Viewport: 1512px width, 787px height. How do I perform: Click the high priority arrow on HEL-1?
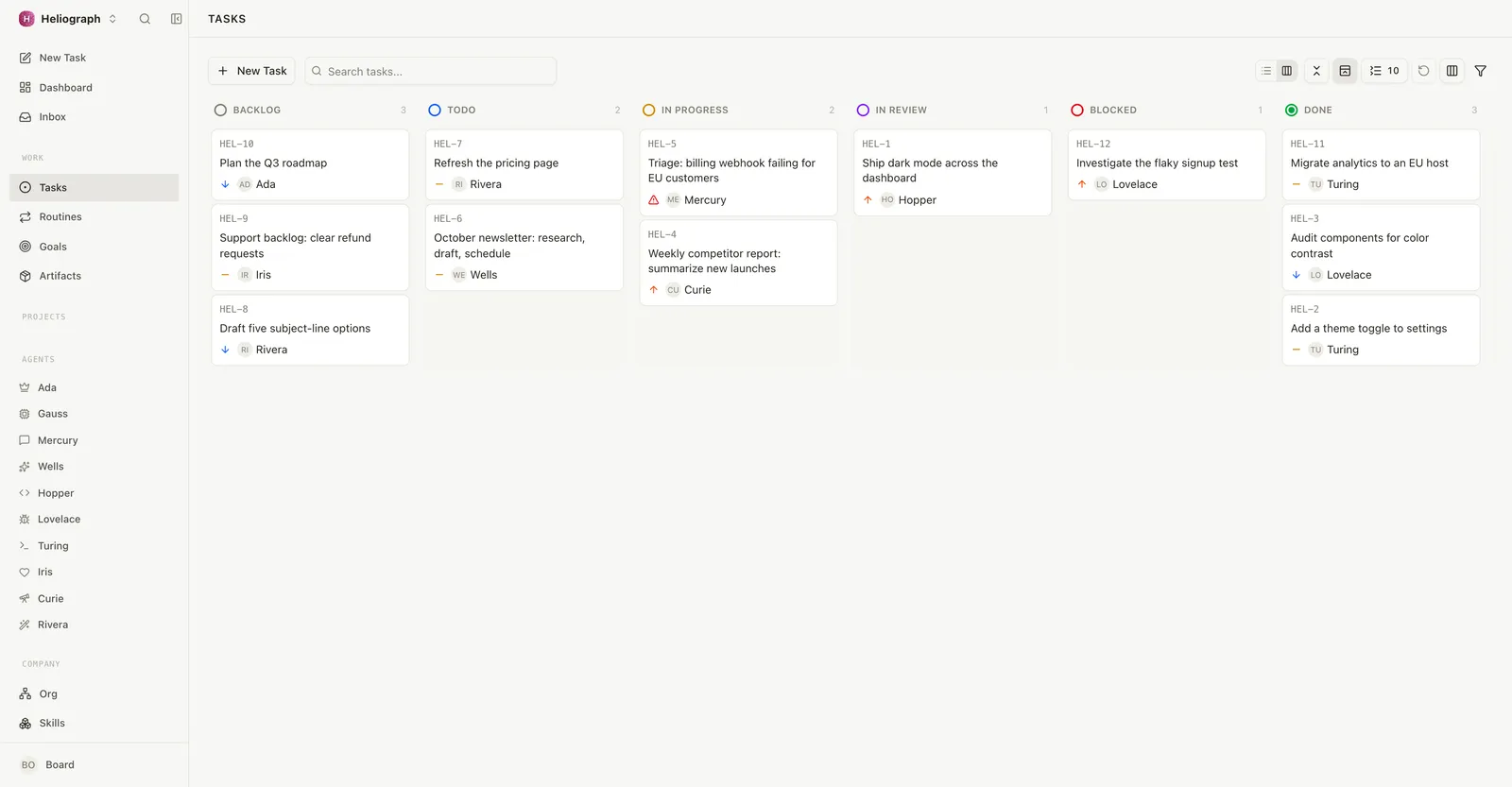click(868, 200)
